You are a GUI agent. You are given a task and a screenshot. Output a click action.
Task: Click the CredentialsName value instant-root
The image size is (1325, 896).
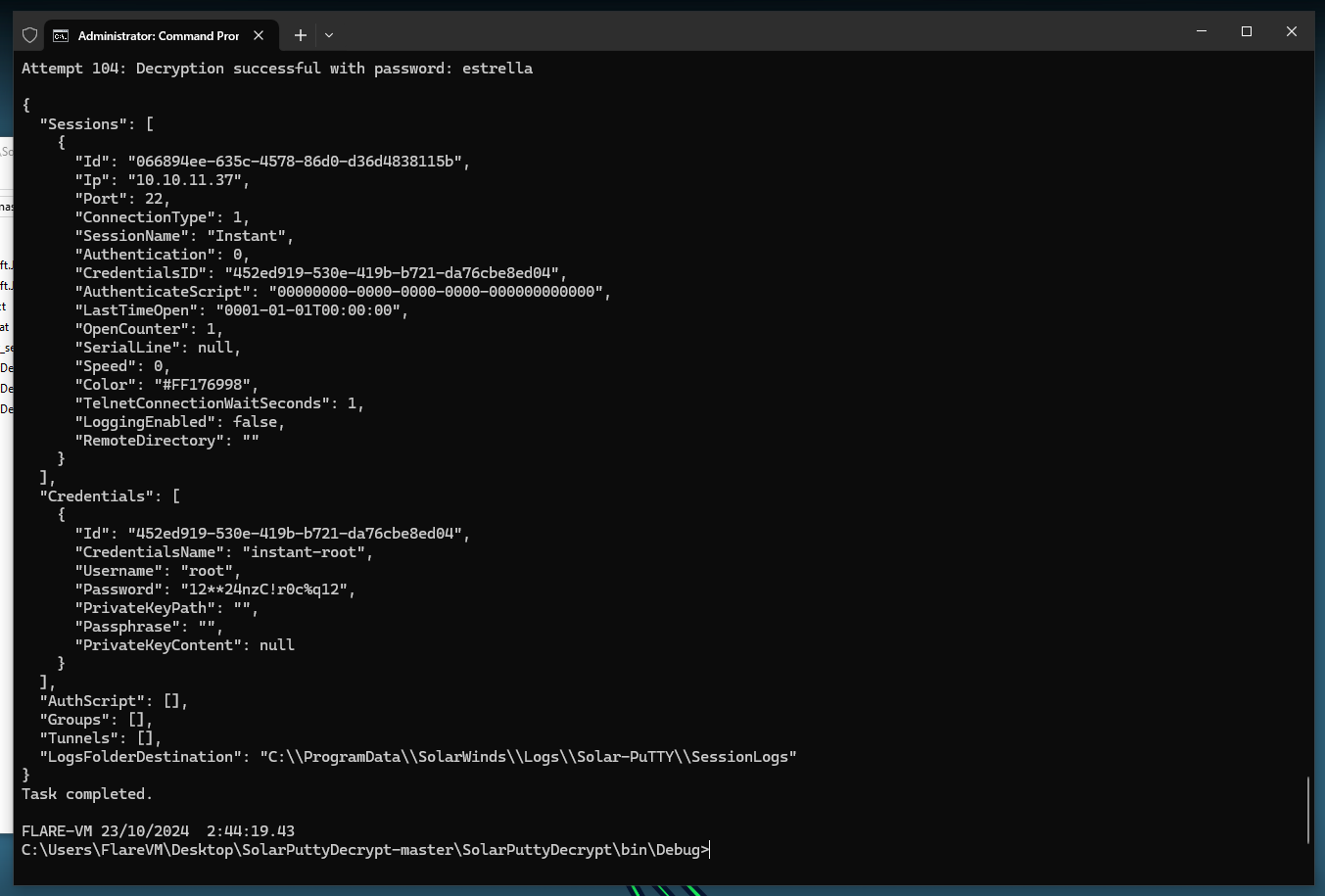304,552
